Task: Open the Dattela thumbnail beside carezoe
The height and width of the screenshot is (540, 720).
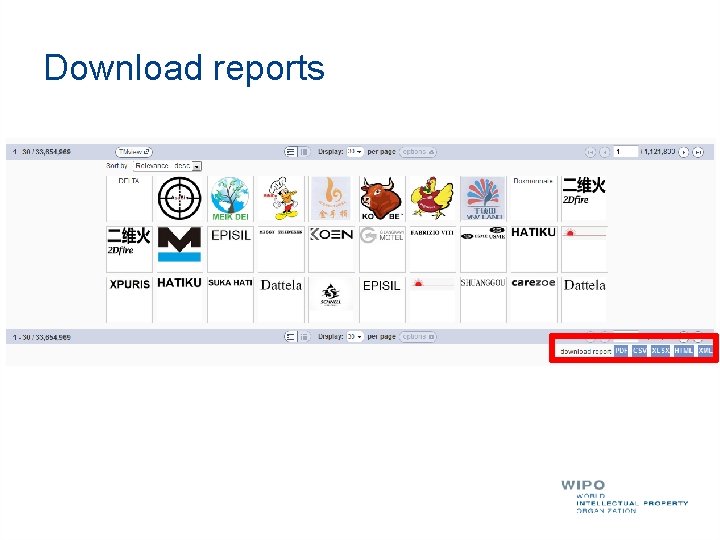Action: (x=584, y=299)
